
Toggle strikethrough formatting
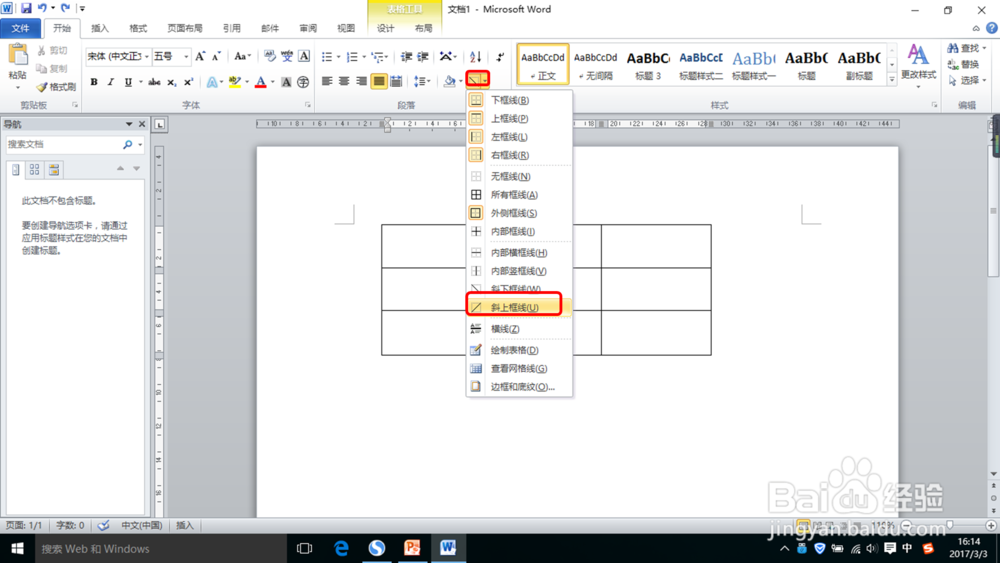coord(154,82)
